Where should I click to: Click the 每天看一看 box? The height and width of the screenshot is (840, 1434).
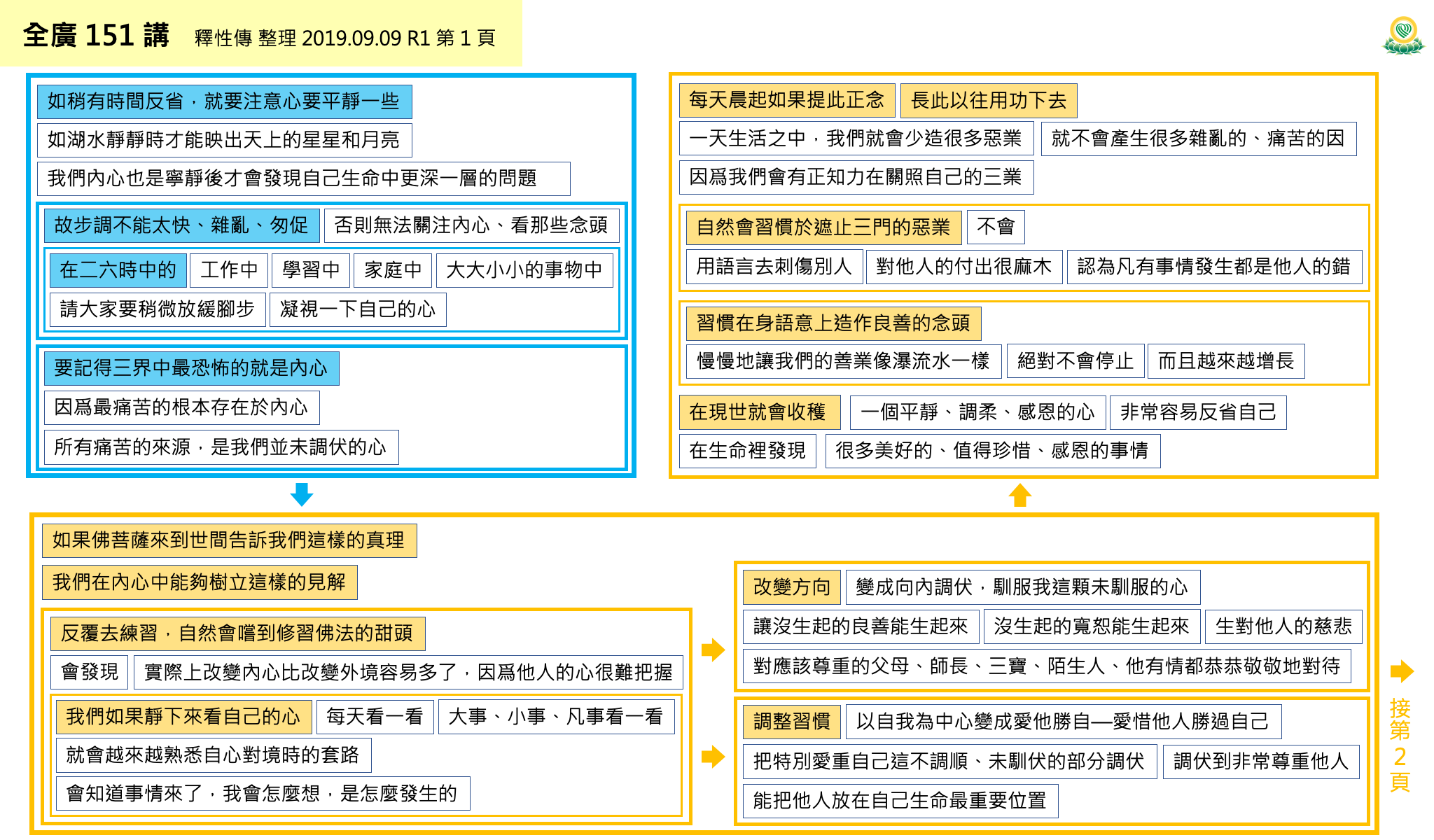[x=375, y=716]
